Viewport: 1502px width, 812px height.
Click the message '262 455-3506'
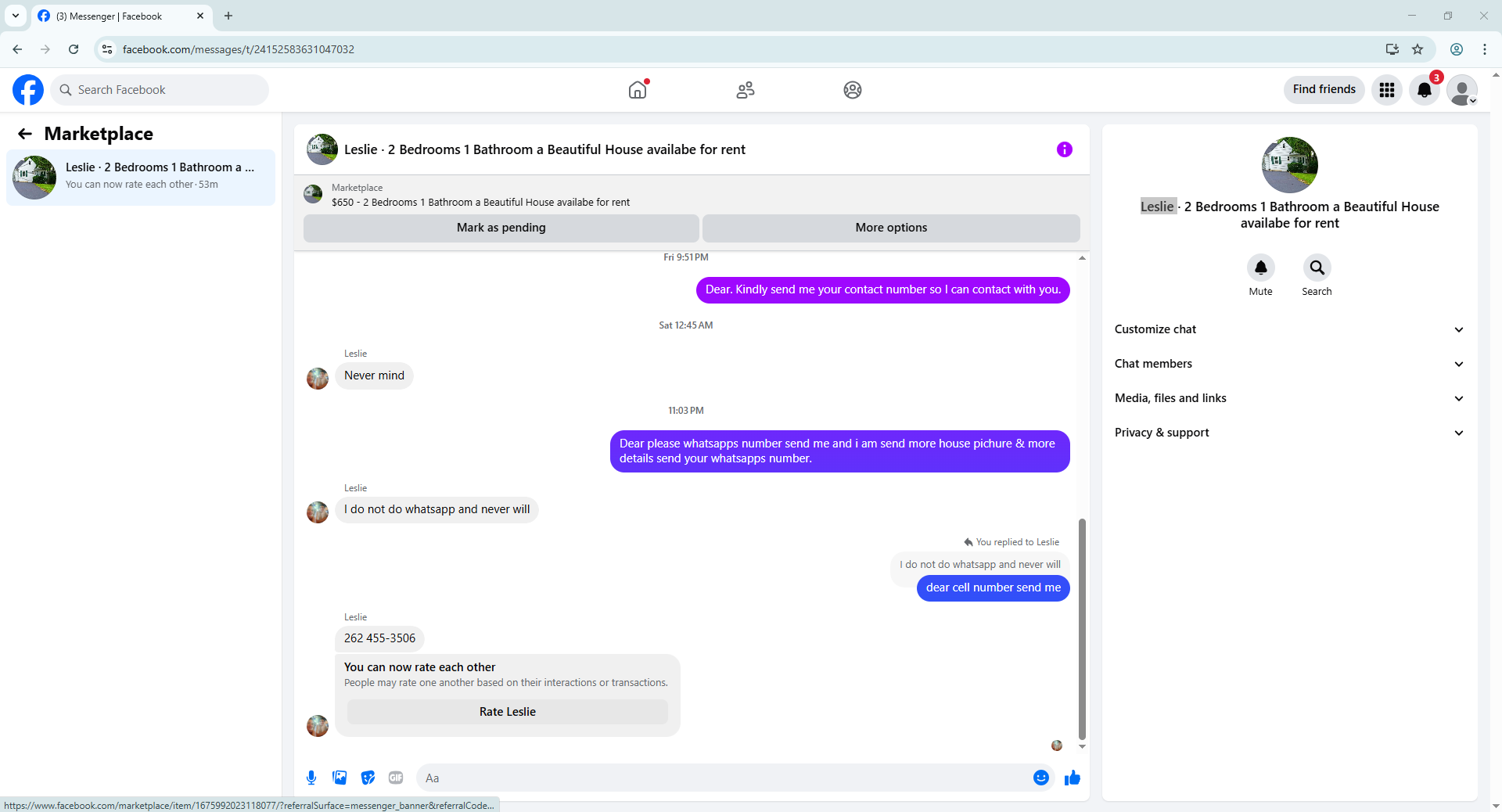[x=380, y=638]
